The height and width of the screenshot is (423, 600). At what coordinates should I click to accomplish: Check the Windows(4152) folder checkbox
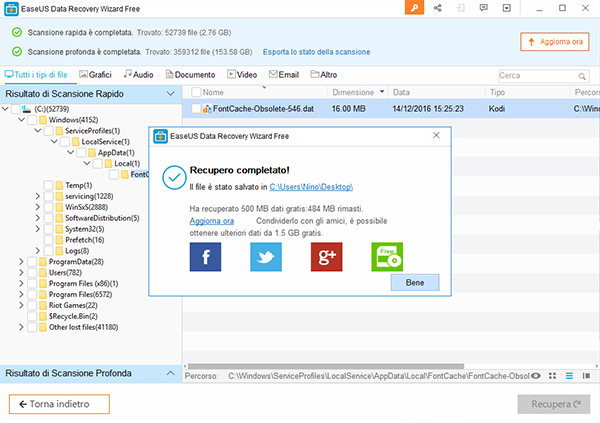click(x=32, y=120)
